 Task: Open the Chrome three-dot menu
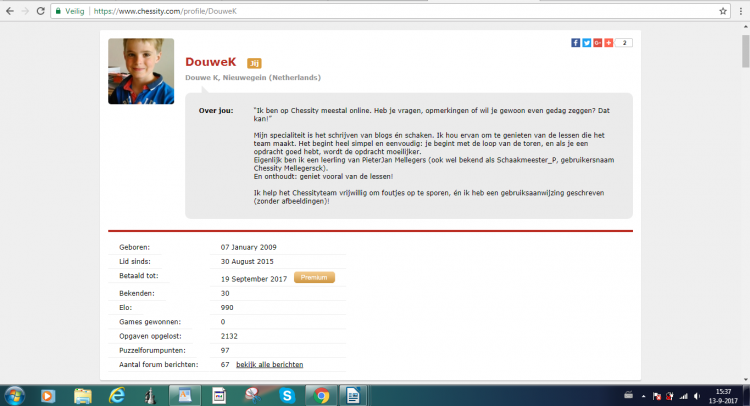click(x=740, y=11)
